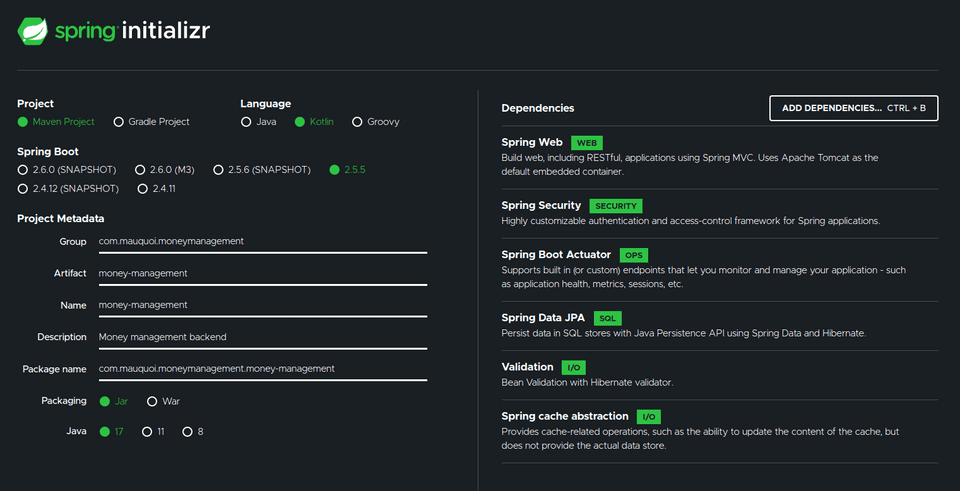
Task: Click the Dependencies section heading
Action: coord(538,108)
